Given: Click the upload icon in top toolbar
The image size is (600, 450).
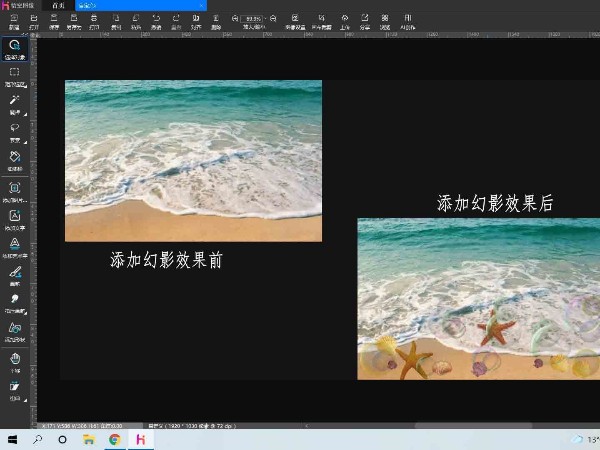Looking at the screenshot, I should [345, 18].
